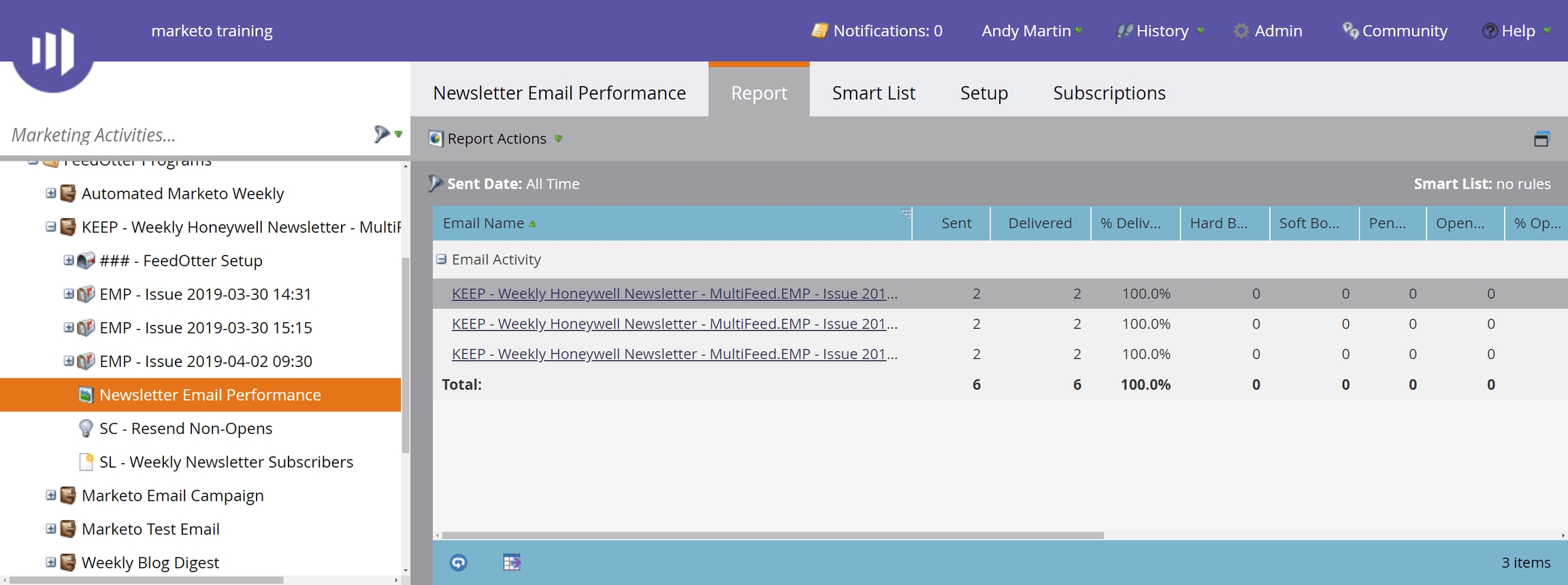This screenshot has height=585, width=1568.
Task: Click the refresh icon in report footer
Action: coord(458,563)
